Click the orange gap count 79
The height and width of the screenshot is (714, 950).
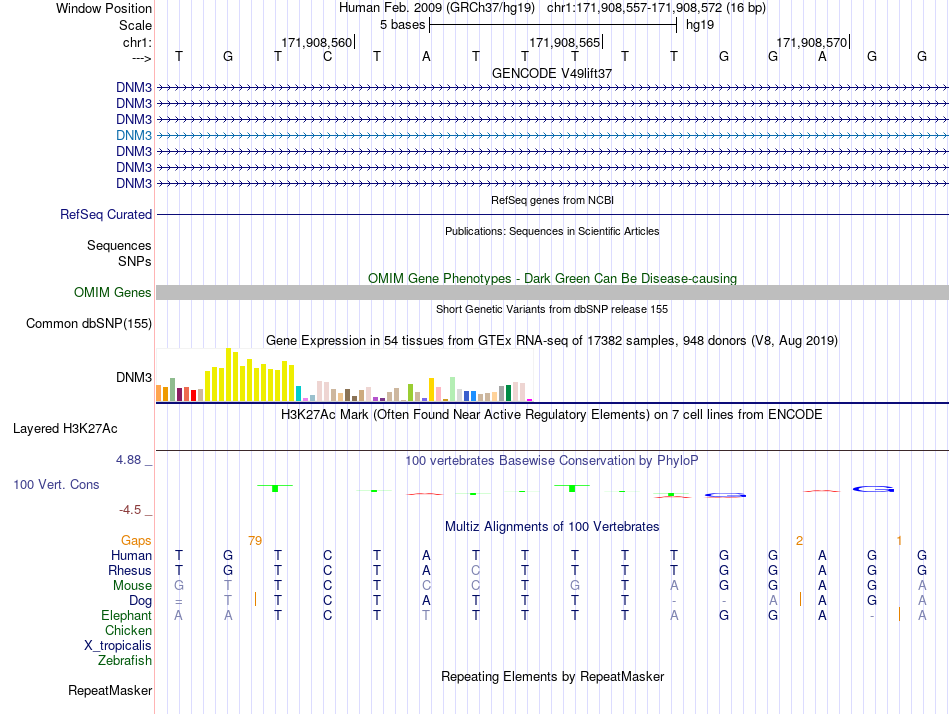(x=255, y=540)
